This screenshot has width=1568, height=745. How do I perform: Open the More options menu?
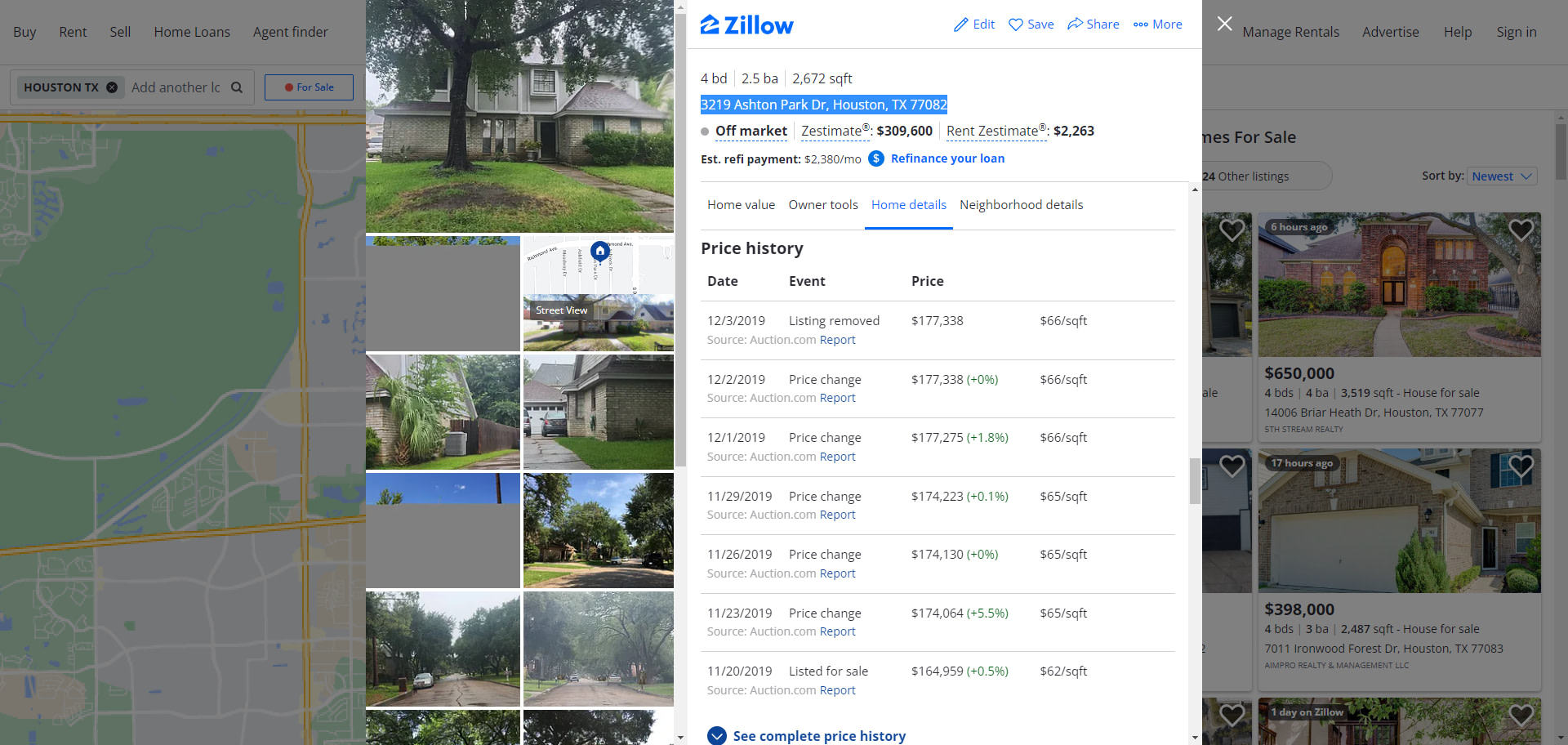1158,25
